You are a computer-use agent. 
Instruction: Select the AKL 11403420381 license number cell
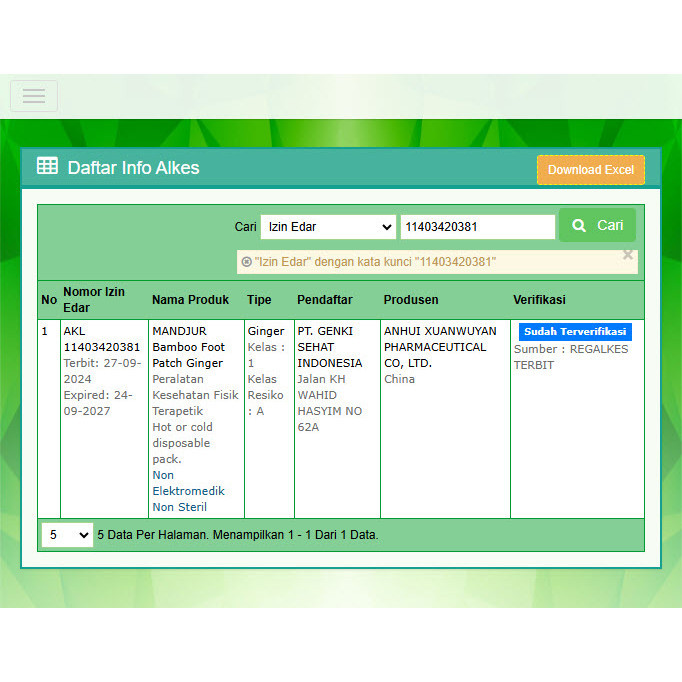[x=101, y=339]
